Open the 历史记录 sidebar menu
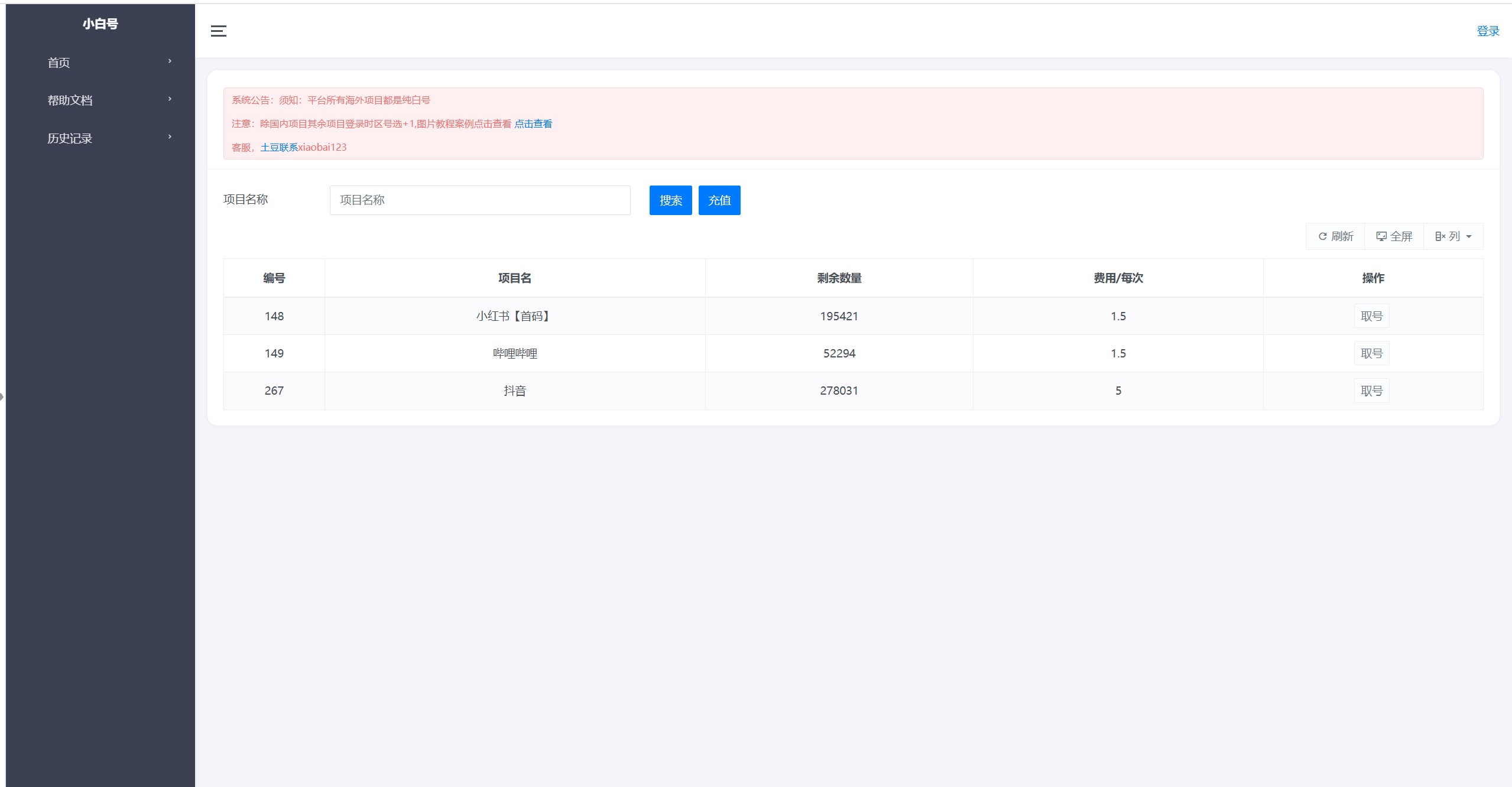The height and width of the screenshot is (787, 1512). click(x=100, y=138)
